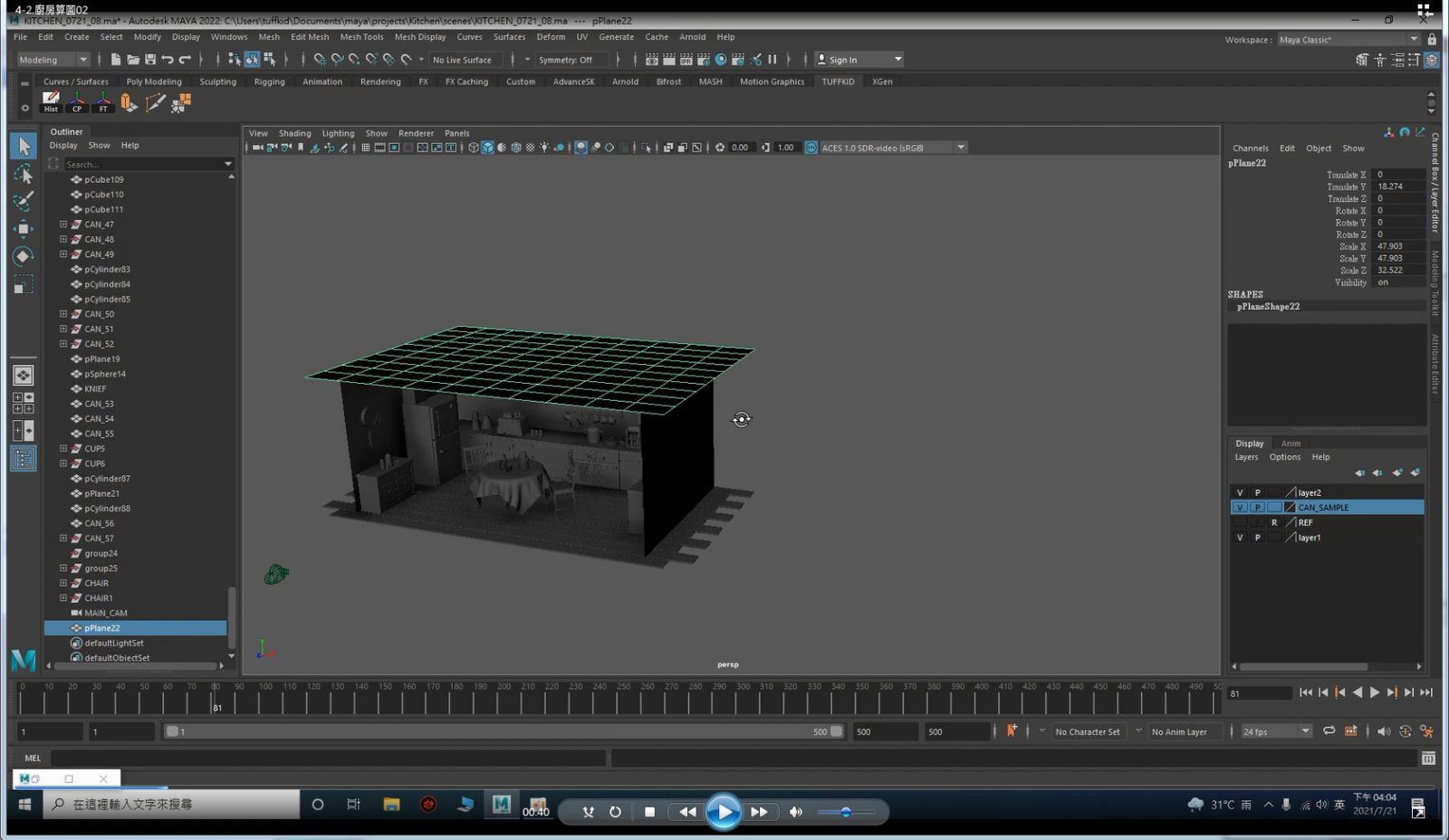Screen dimensions: 1449x840
Task: Expand the group25 node in Outliner
Action: tap(63, 568)
